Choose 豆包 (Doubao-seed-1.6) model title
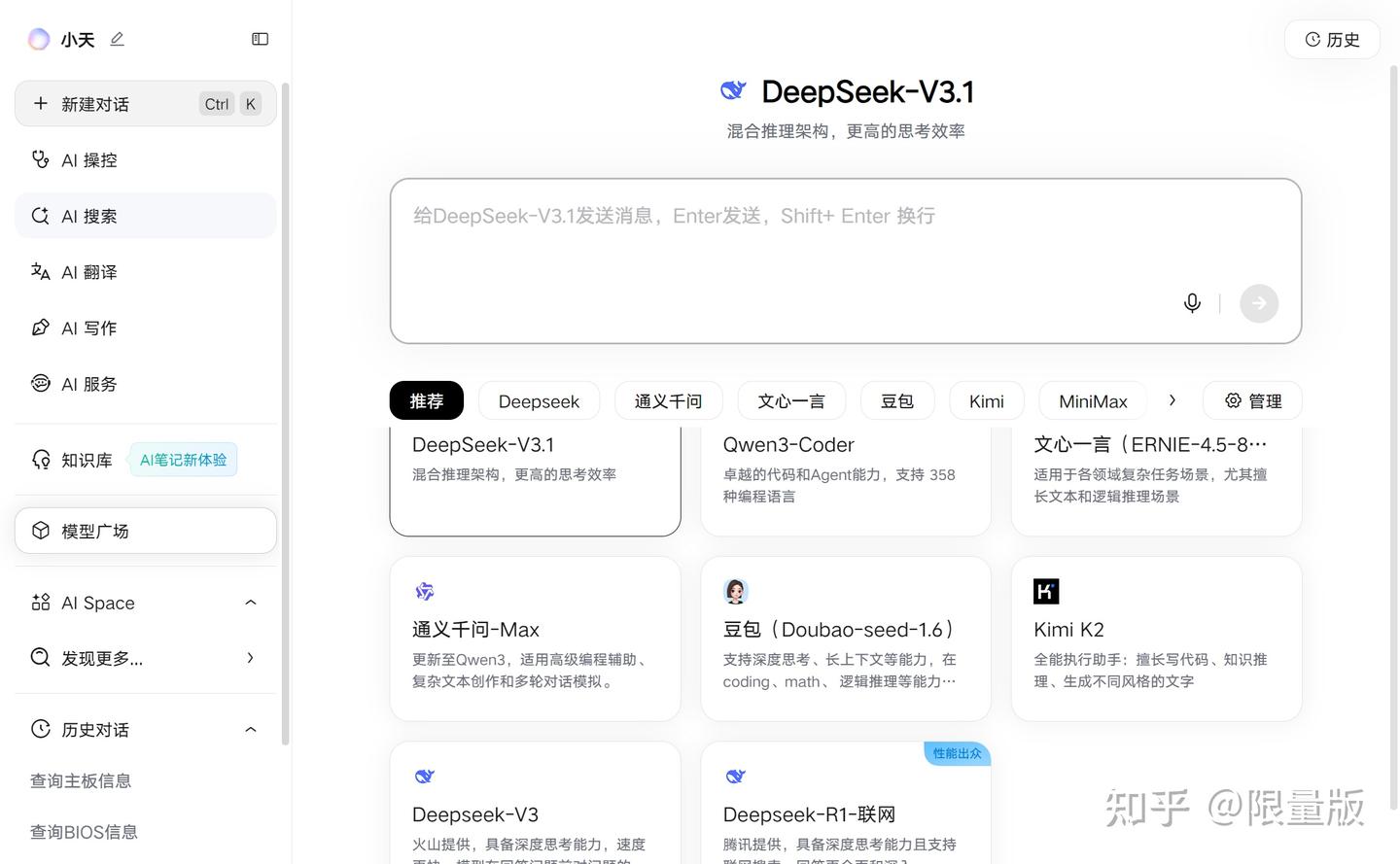Image resolution: width=1400 pixels, height=864 pixels. 840,630
